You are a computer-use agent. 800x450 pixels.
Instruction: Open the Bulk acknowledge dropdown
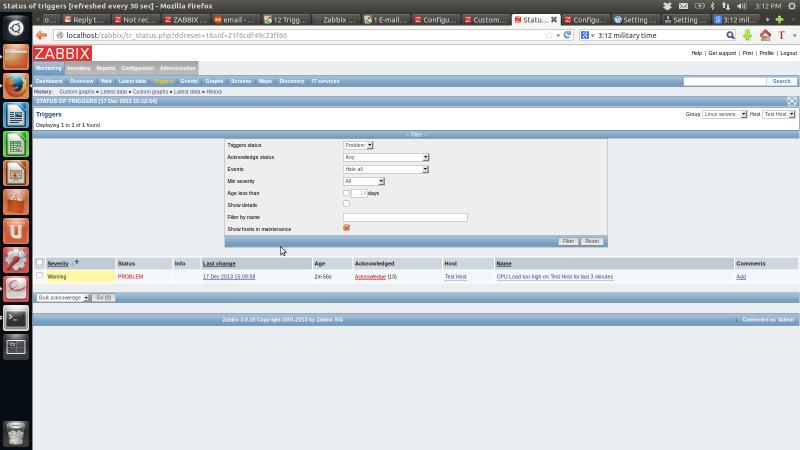pos(63,297)
